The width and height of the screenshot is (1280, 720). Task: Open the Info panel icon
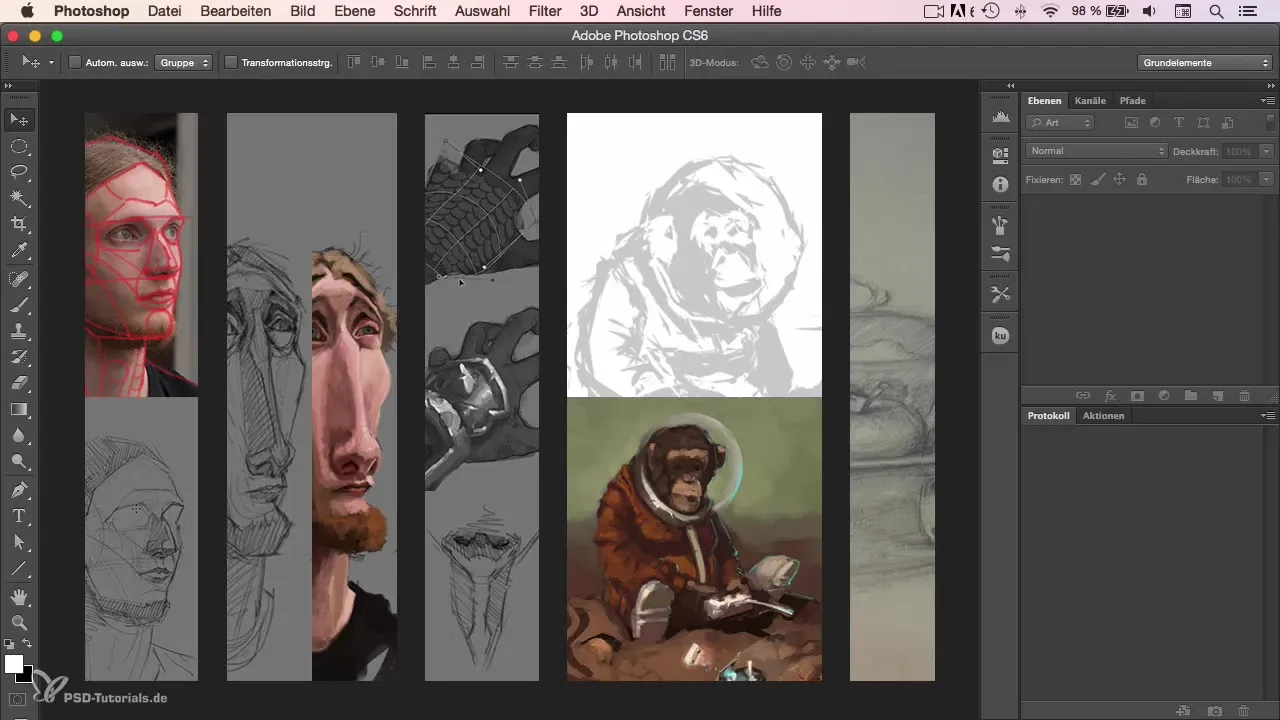pos(1000,185)
